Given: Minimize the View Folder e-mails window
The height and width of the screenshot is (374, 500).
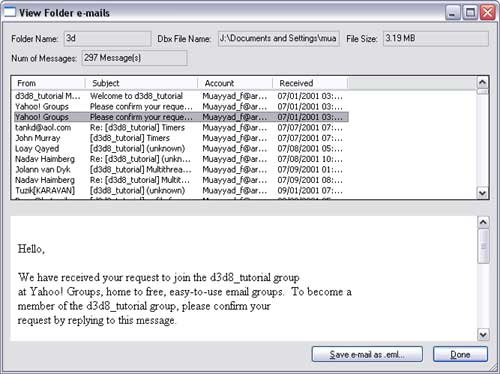Looking at the screenshot, I should tap(453, 13).
